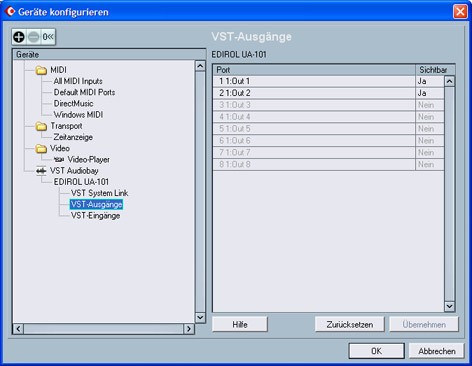Click port row '7 1:Out 7'

(314, 153)
